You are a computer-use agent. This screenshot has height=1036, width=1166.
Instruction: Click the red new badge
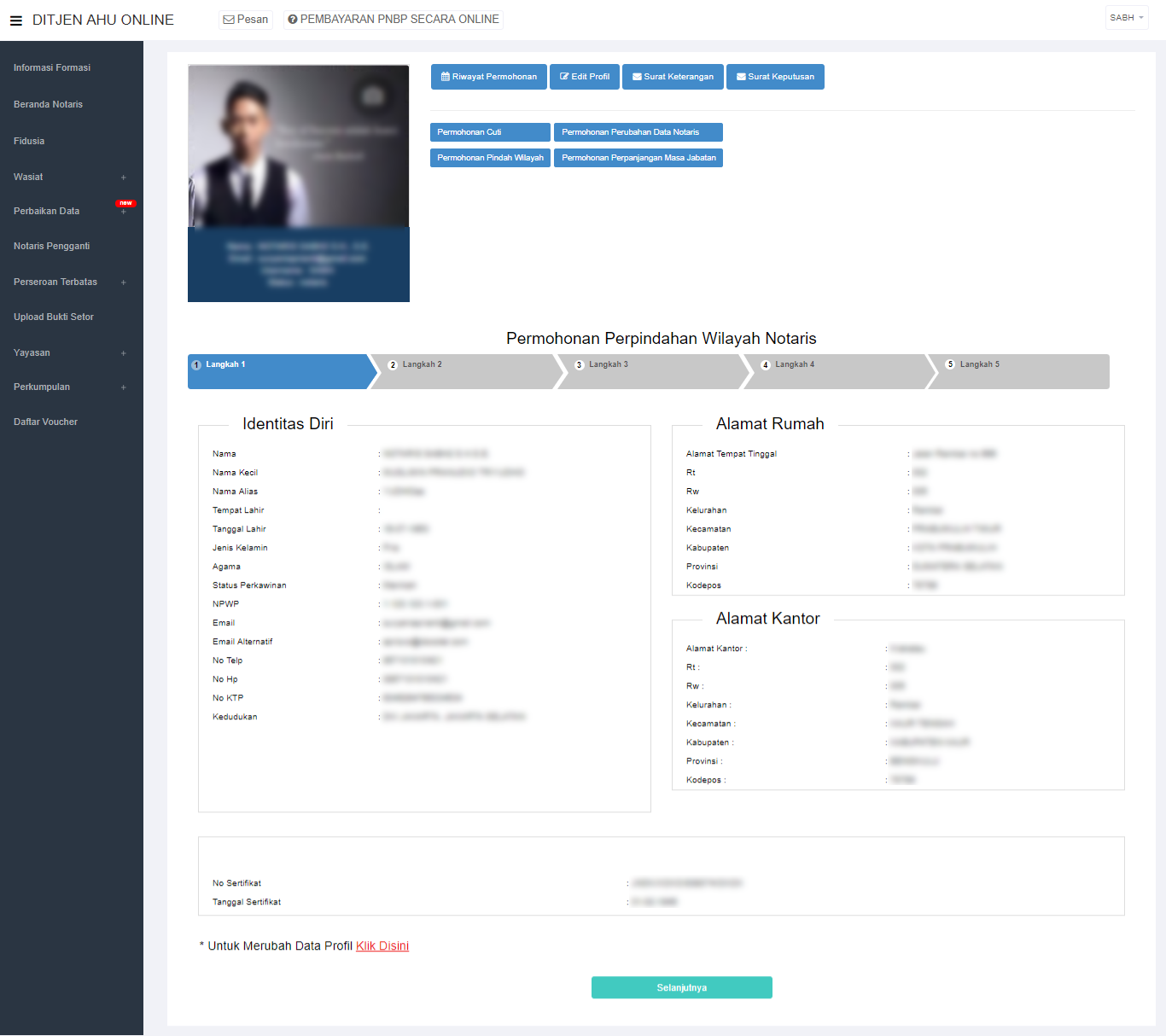pyautogui.click(x=126, y=203)
